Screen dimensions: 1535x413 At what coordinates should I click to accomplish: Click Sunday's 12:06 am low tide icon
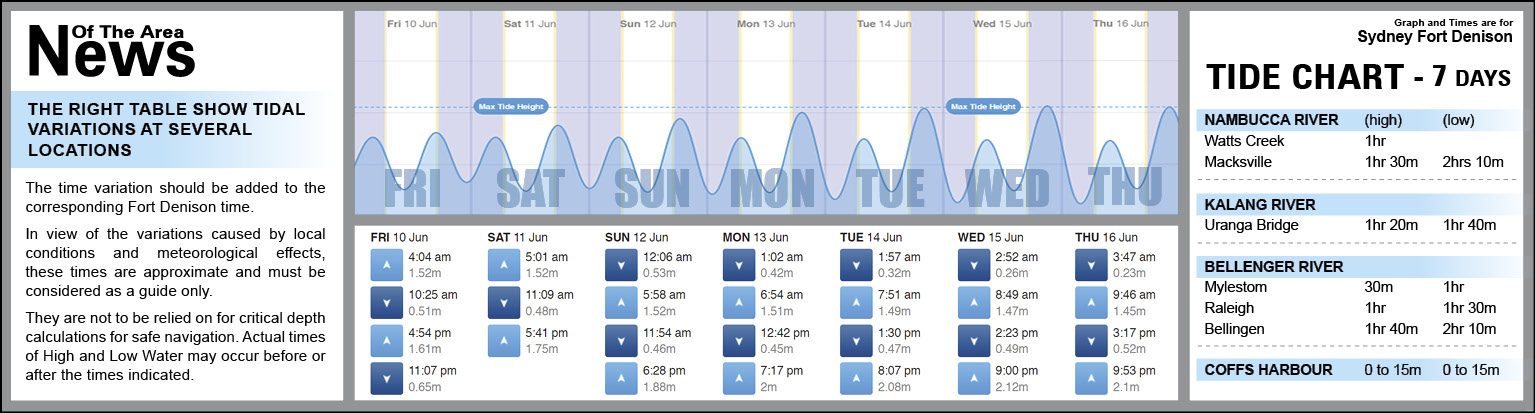[x=622, y=265]
